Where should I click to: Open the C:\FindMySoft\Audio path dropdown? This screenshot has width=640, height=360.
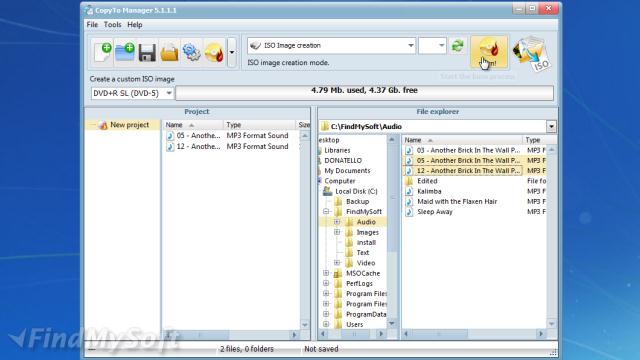tap(551, 127)
